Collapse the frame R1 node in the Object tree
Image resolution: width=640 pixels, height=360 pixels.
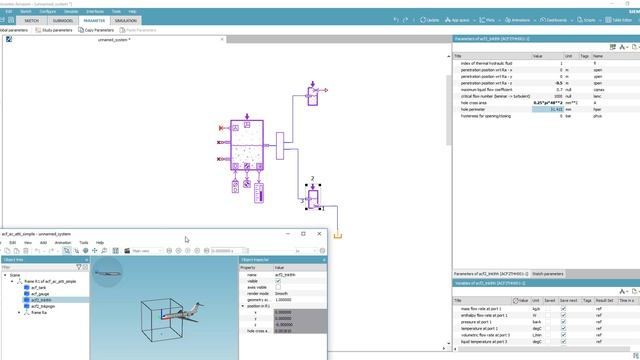click(x=12, y=281)
